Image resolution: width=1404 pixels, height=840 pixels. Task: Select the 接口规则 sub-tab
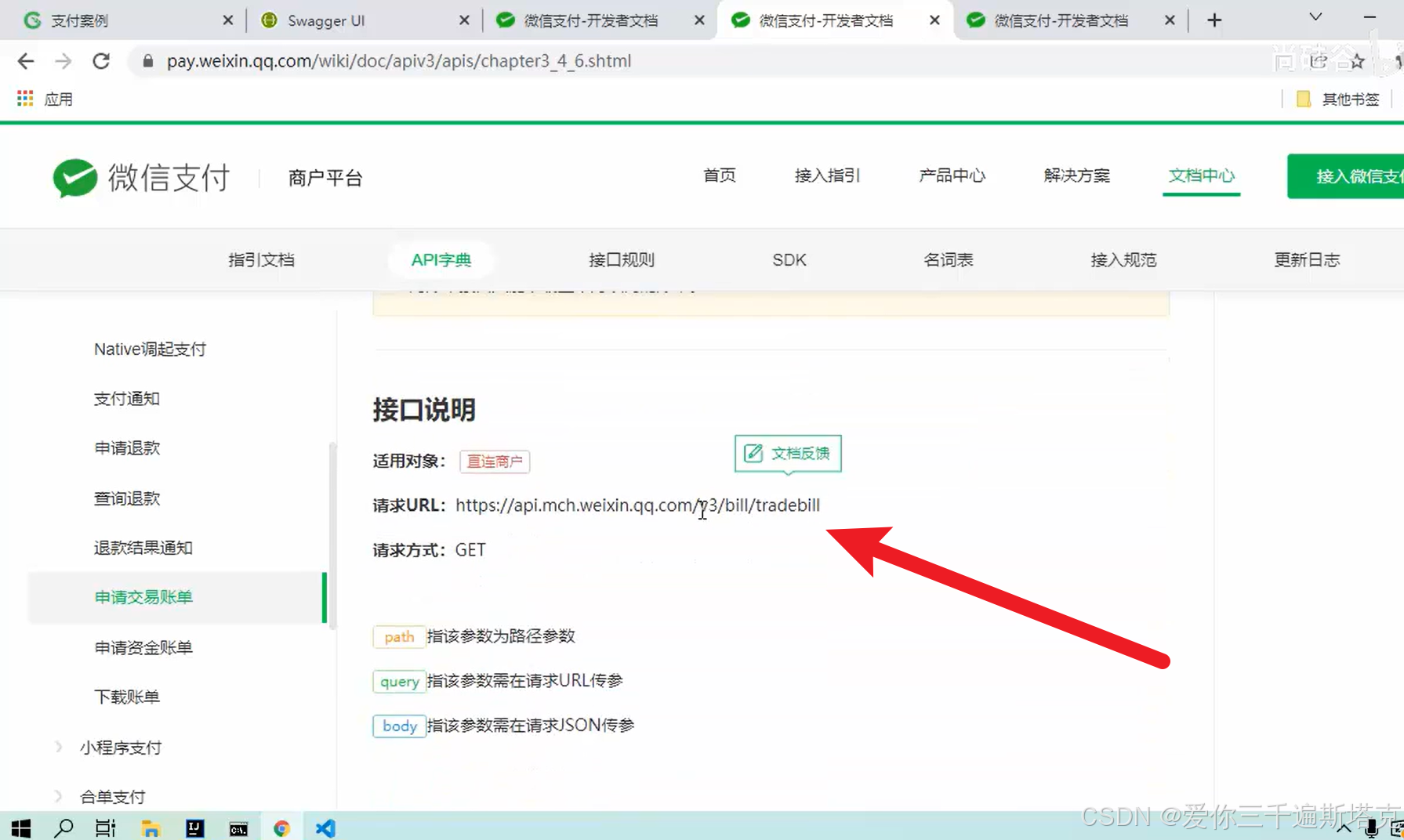click(622, 260)
